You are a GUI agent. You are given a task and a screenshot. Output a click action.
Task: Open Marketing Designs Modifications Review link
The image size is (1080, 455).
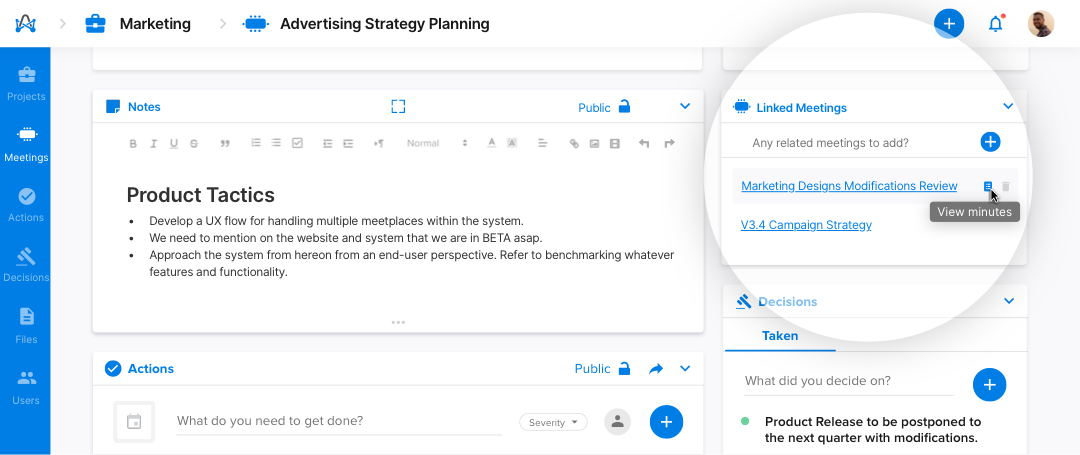[x=849, y=186]
